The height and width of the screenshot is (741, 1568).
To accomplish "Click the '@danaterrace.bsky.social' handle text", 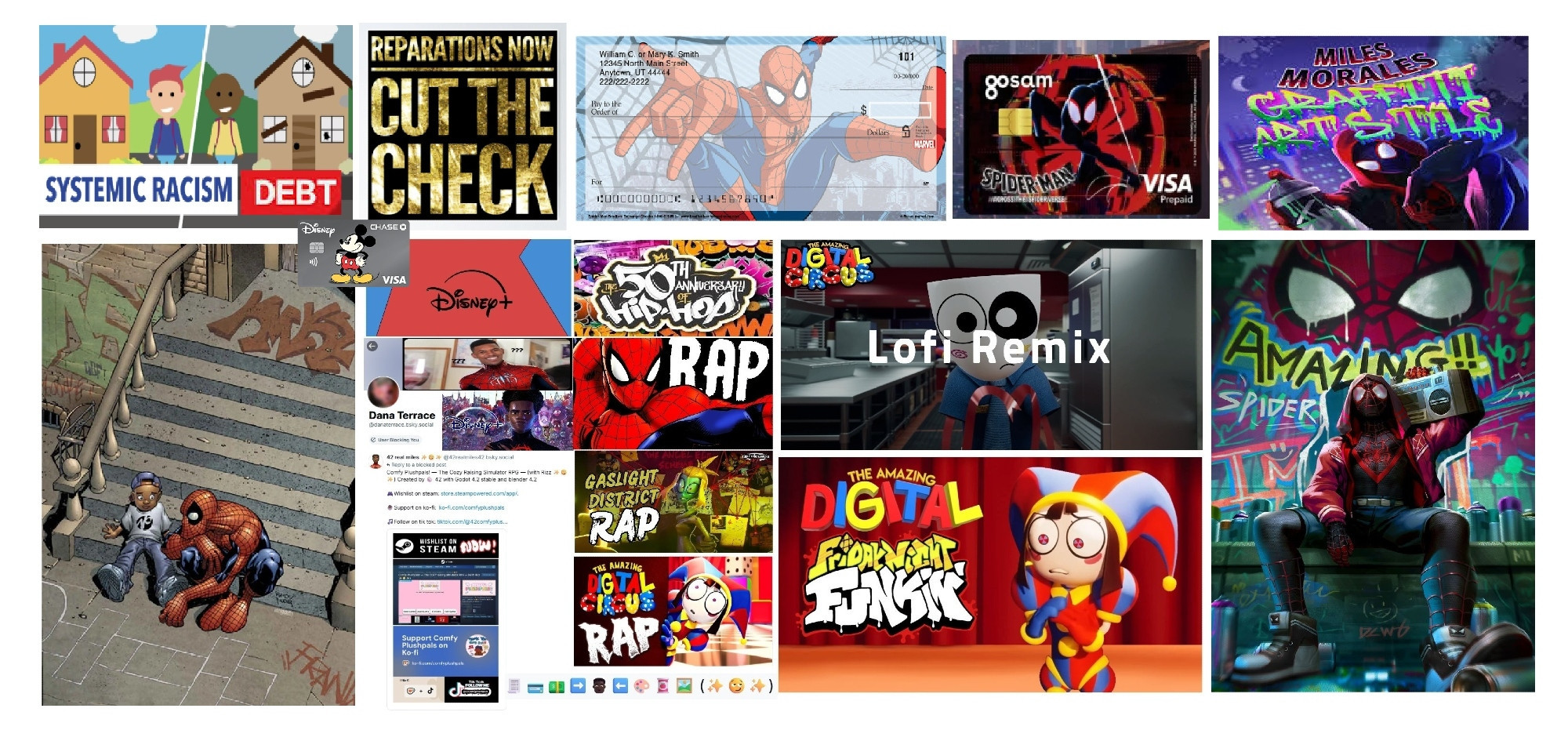I will (x=401, y=425).
